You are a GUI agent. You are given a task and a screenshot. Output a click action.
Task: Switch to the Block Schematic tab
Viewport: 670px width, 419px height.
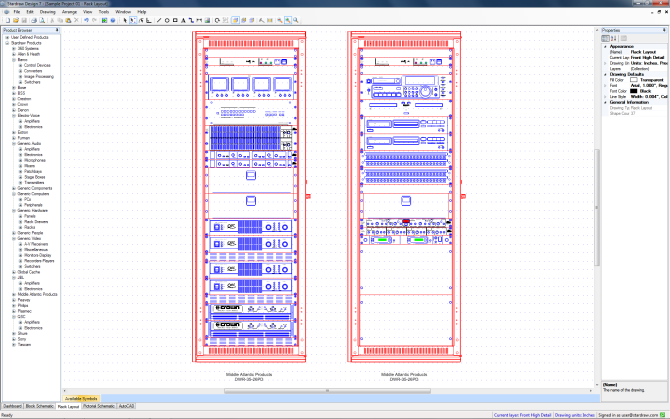[x=40, y=407]
